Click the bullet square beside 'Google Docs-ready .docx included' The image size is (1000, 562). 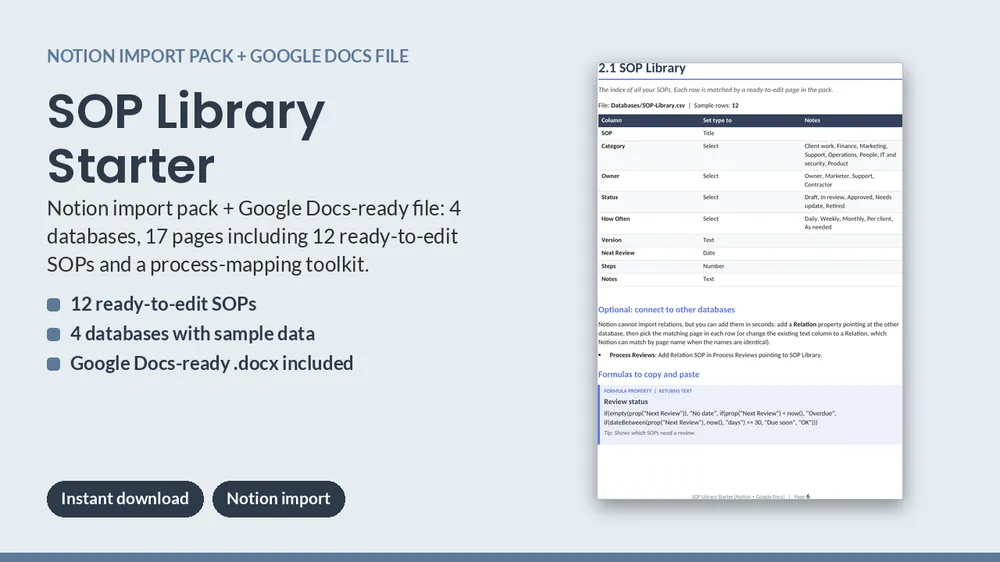tap(54, 364)
